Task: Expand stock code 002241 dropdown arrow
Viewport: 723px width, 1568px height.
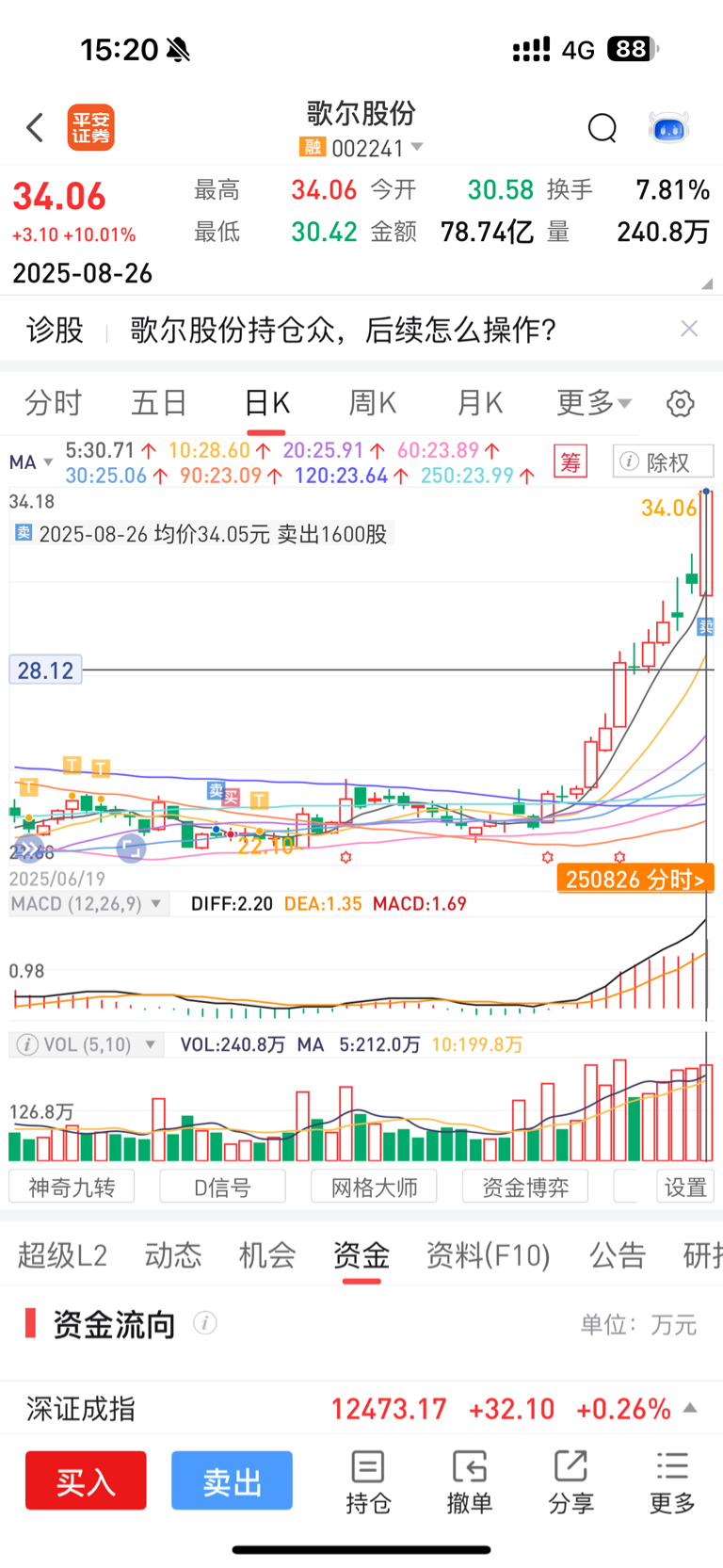Action: (x=417, y=148)
